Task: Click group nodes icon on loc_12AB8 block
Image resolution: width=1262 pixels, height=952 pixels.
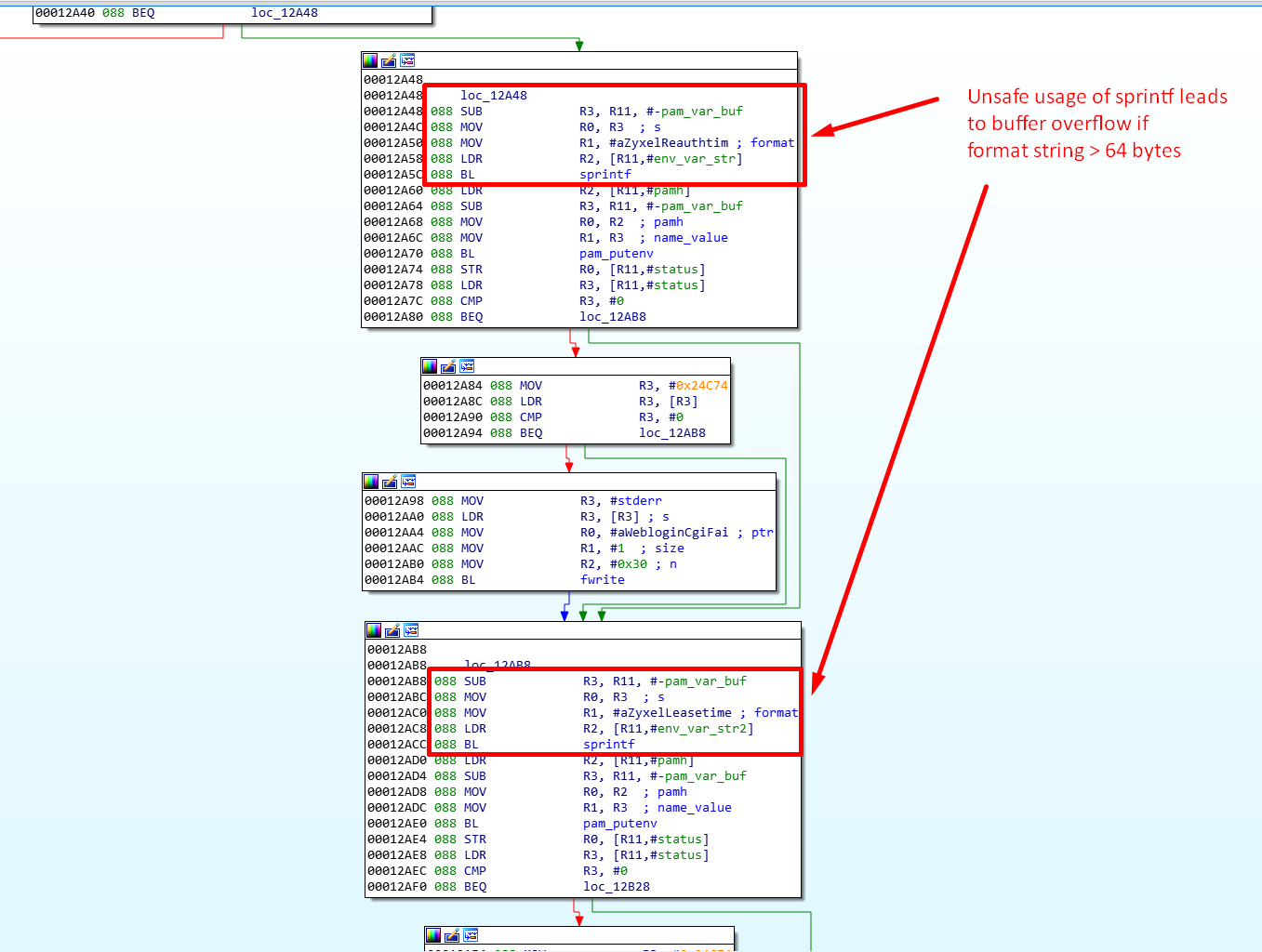Action: tap(411, 630)
